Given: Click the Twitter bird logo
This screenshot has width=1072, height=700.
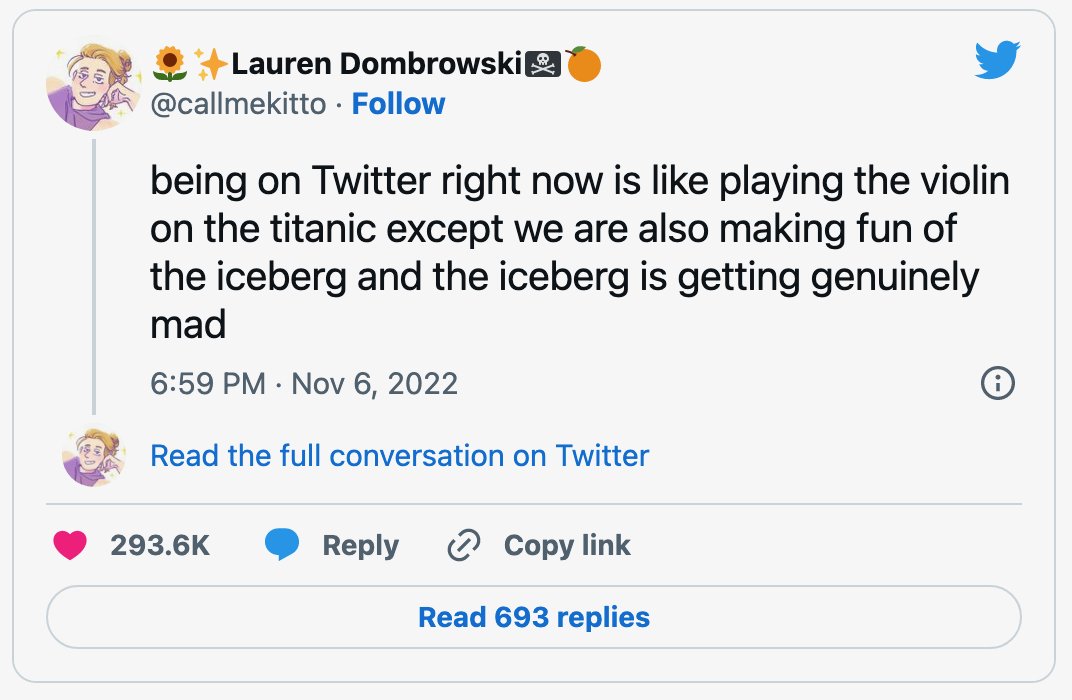Looking at the screenshot, I should (997, 59).
